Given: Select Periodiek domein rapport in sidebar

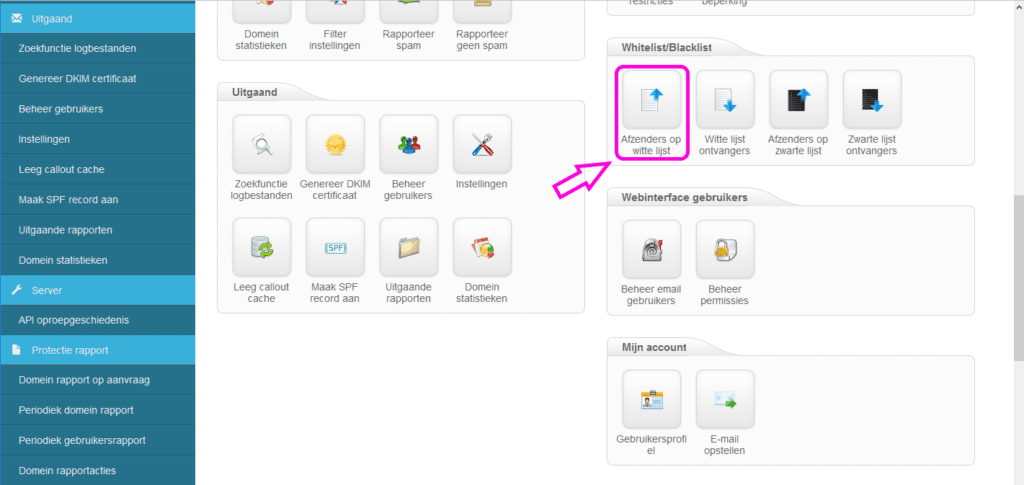Looking at the screenshot, I should click(76, 410).
